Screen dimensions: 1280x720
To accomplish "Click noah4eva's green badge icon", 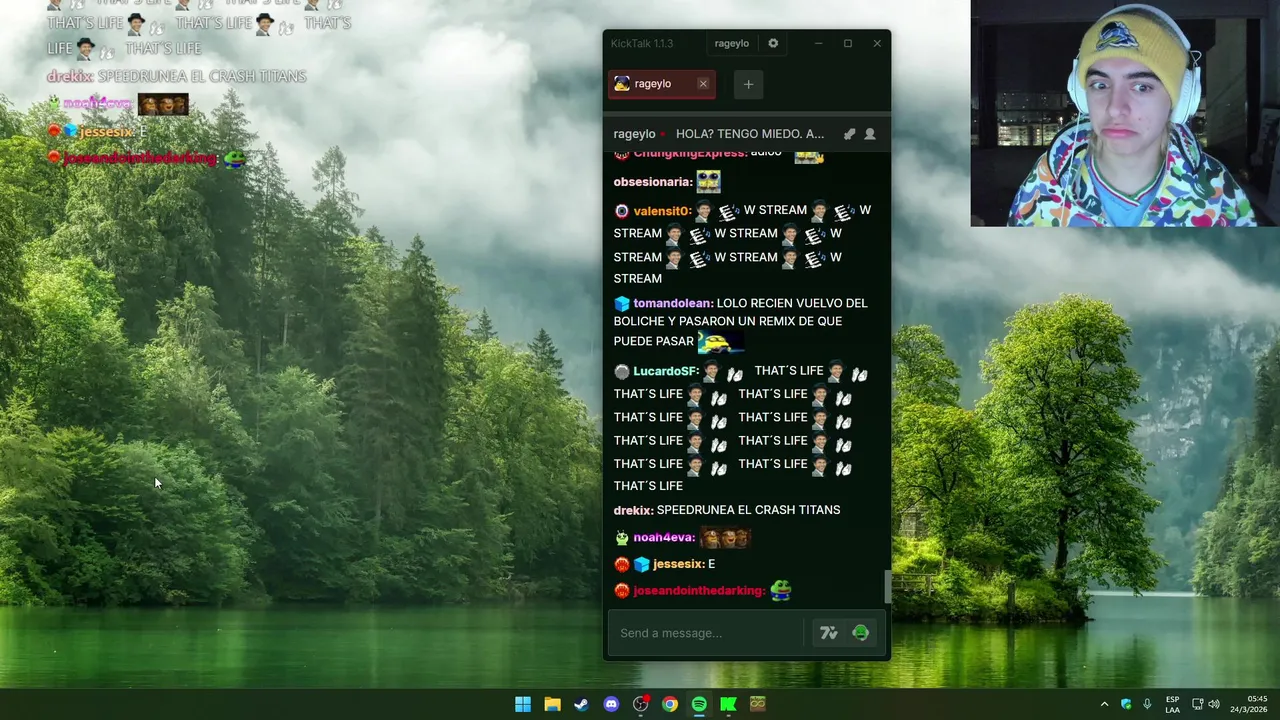I will click(x=622, y=538).
